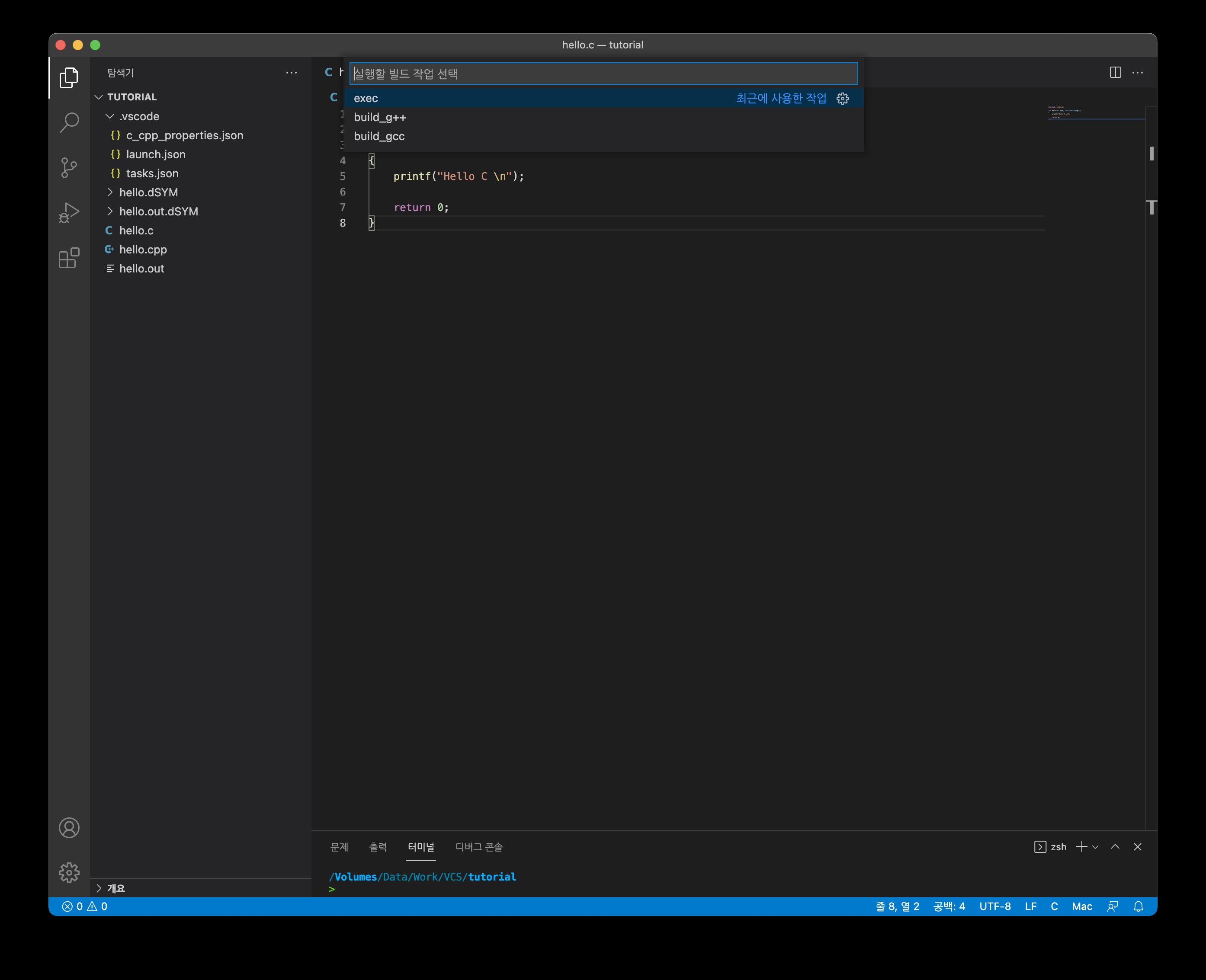This screenshot has height=980, width=1206.
Task: Expand the hello.dSYM folder
Action: pos(109,192)
